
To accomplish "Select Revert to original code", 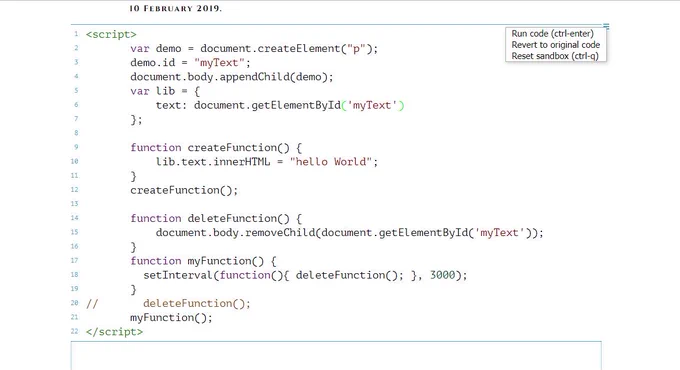I will tap(556, 45).
